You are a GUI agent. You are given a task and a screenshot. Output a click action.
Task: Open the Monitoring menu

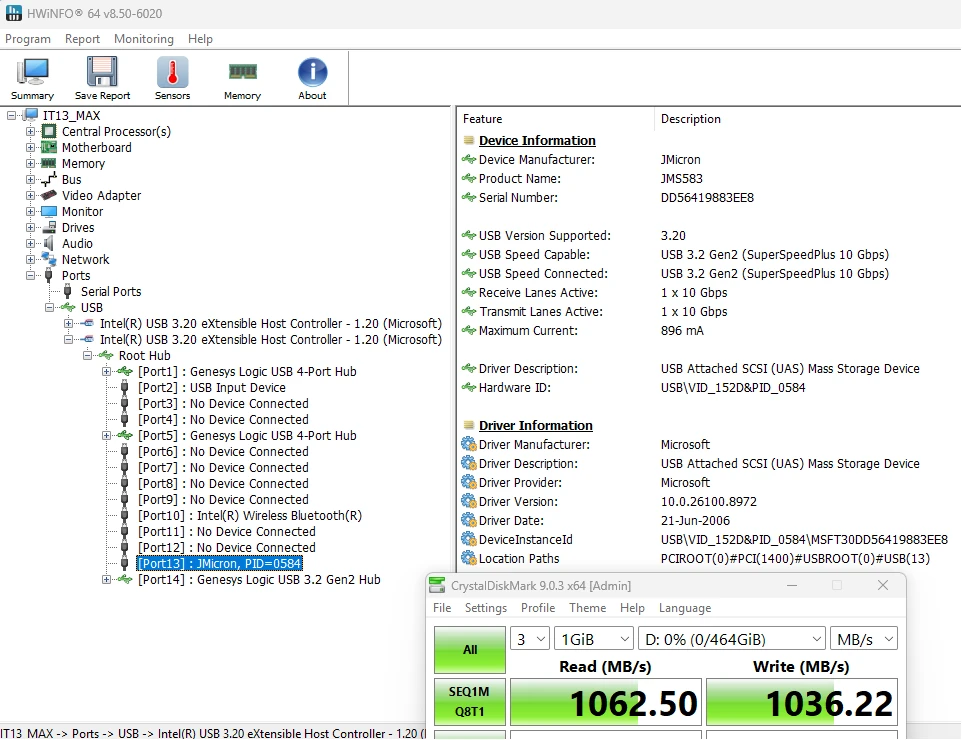pos(144,39)
